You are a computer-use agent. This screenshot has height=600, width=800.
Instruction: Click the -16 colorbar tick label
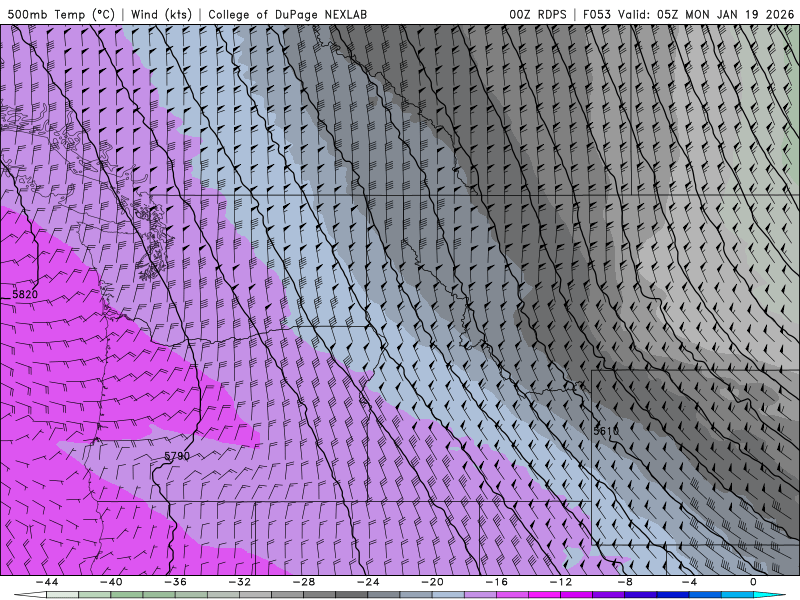(x=496, y=582)
